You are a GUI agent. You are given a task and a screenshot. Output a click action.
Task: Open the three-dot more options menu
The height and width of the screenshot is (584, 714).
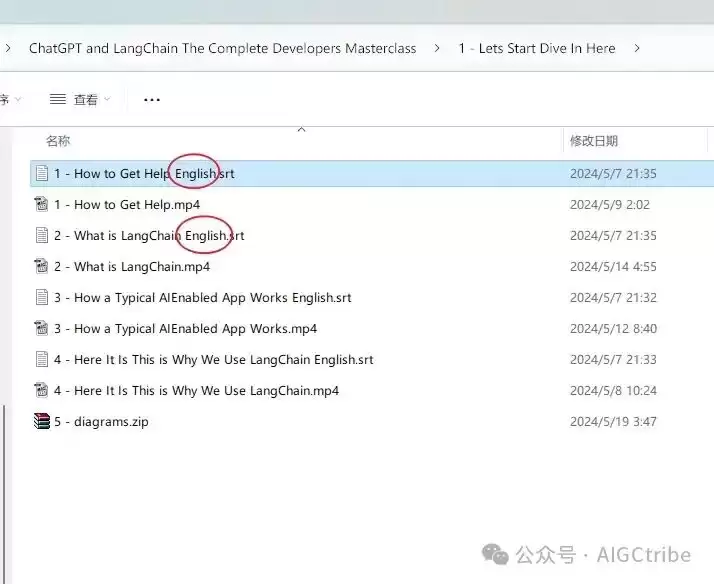152,100
